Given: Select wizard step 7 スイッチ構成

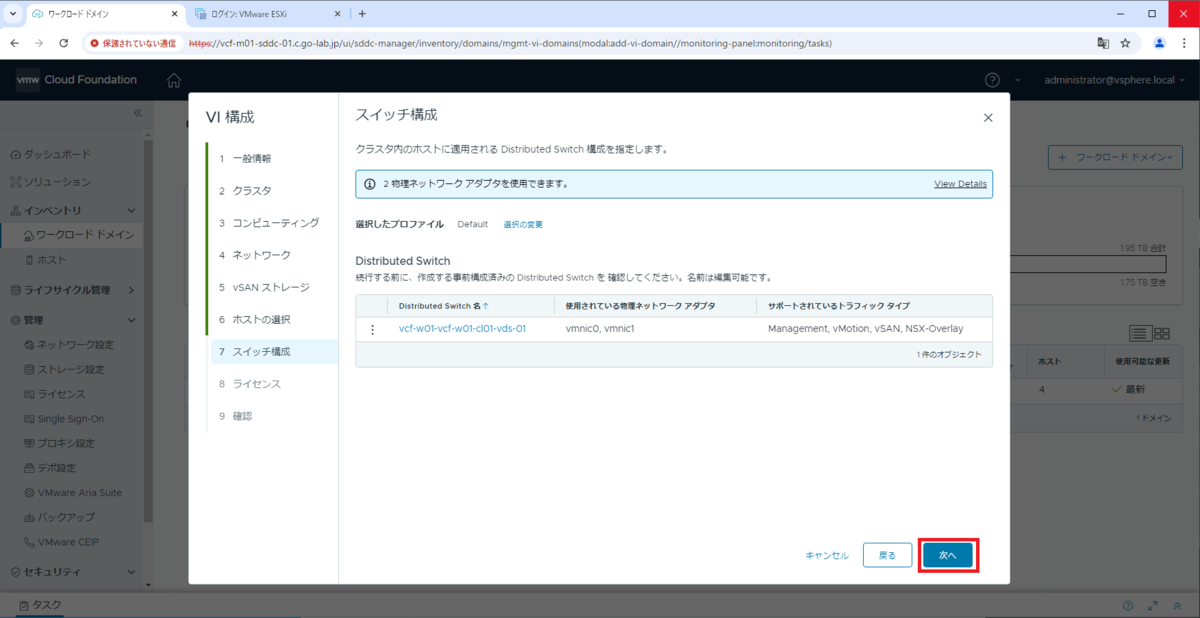Looking at the screenshot, I should pyautogui.click(x=273, y=352).
